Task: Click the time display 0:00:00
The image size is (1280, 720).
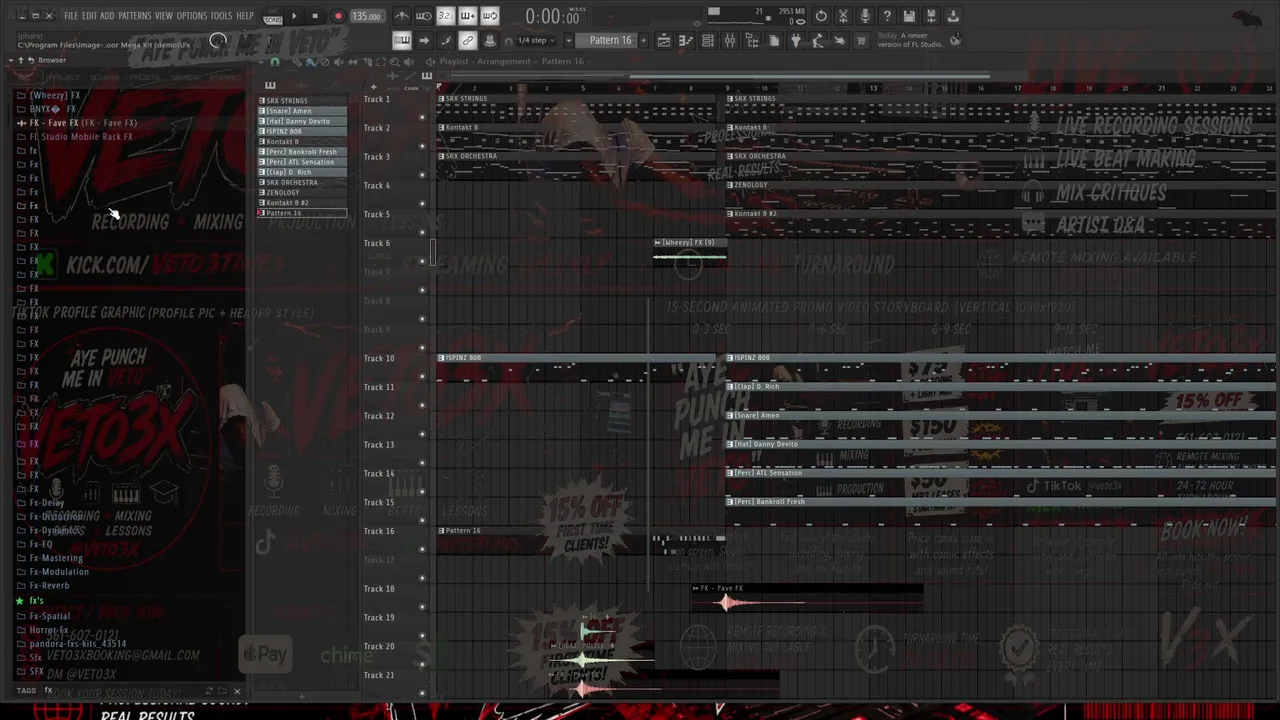Action: click(x=552, y=17)
